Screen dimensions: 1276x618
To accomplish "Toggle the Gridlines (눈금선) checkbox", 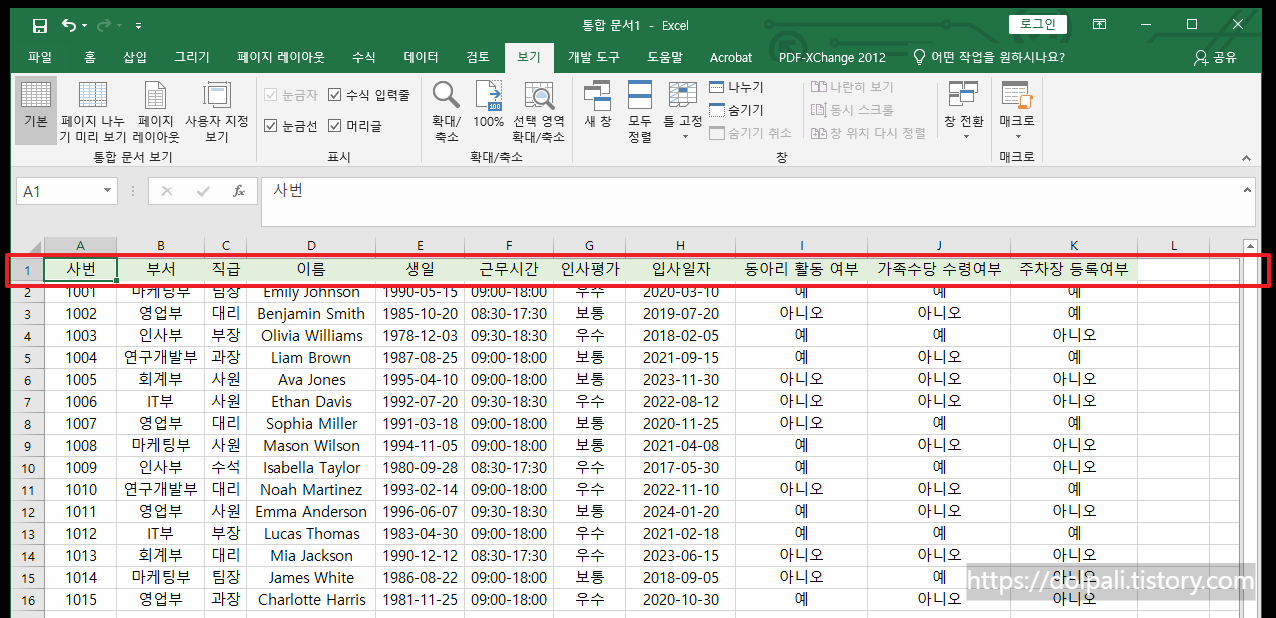I will (x=291, y=126).
